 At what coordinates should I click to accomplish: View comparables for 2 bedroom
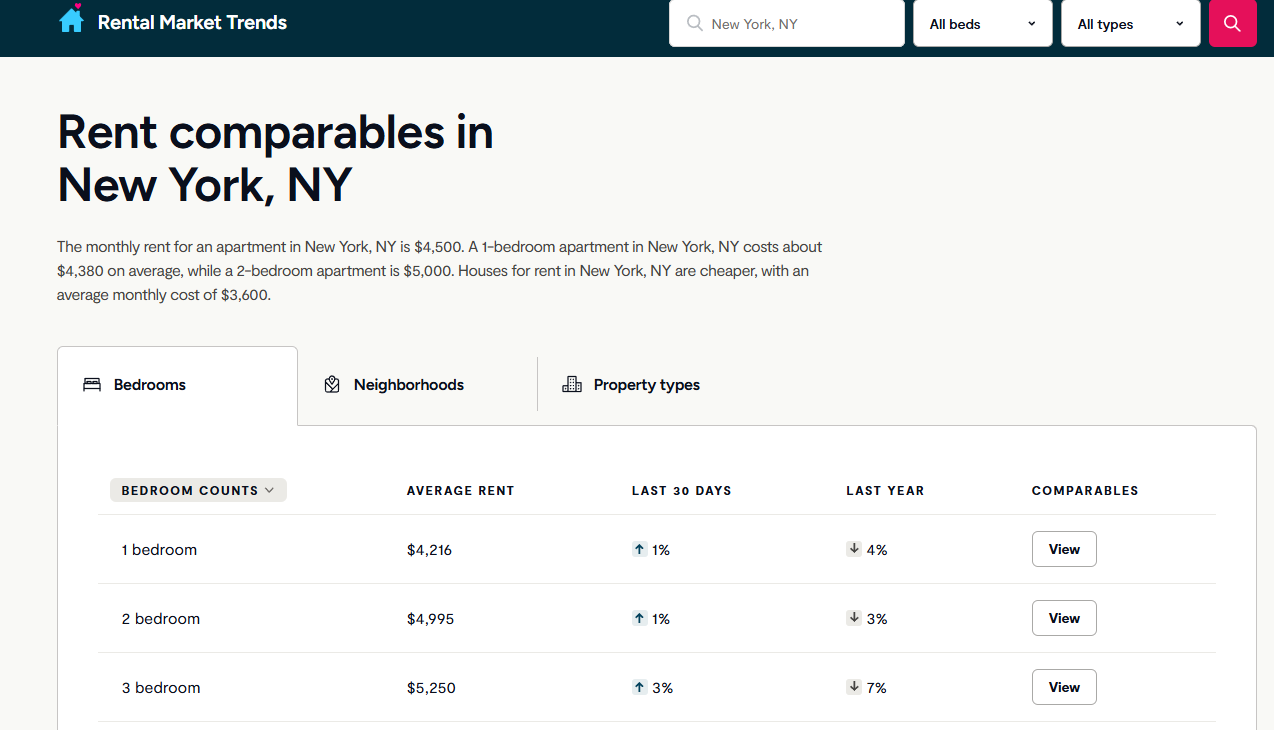point(1064,618)
